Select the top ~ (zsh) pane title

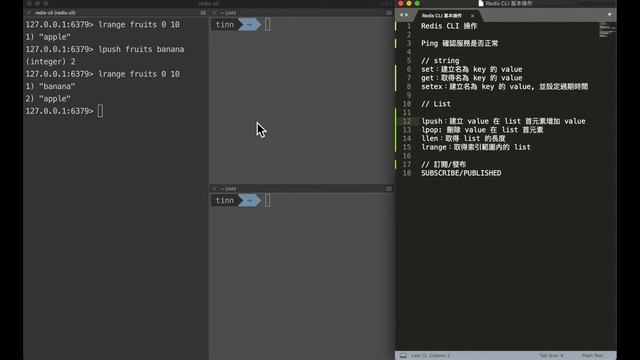pos(229,13)
